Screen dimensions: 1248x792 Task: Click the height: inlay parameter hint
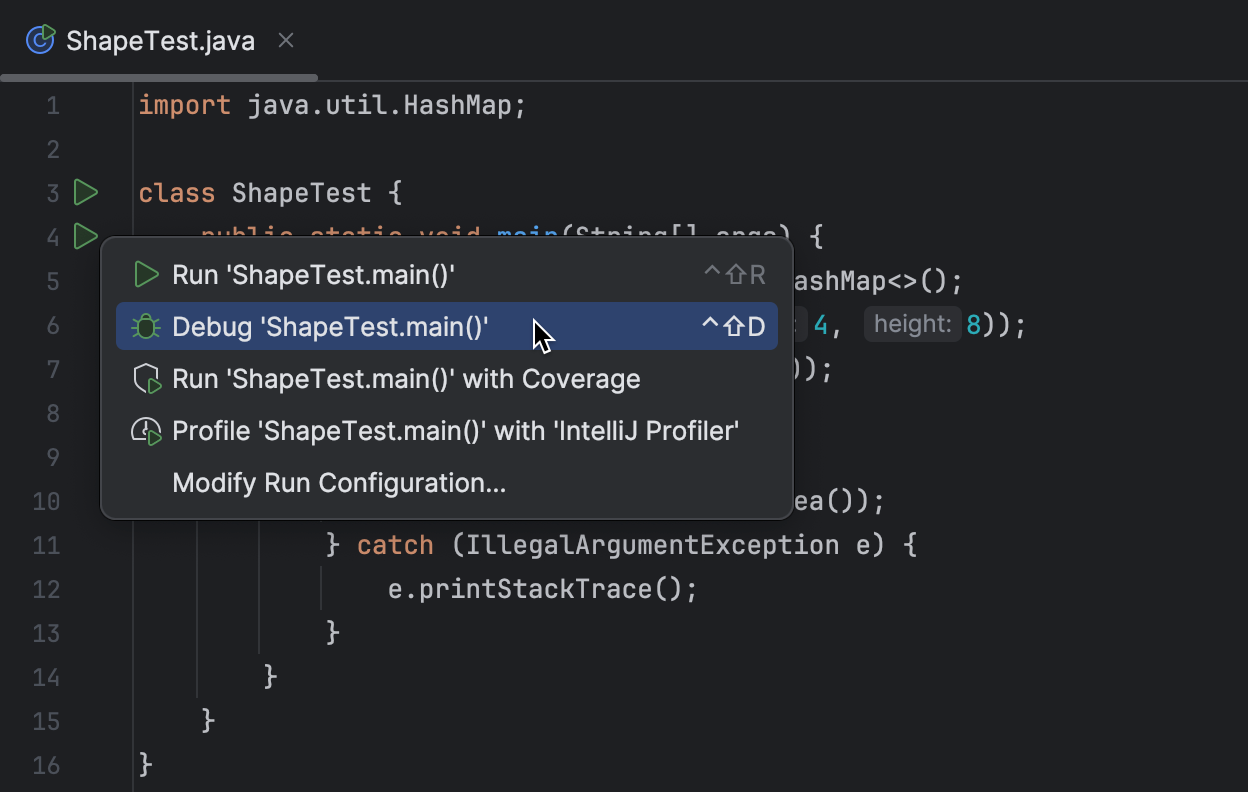coord(912,323)
